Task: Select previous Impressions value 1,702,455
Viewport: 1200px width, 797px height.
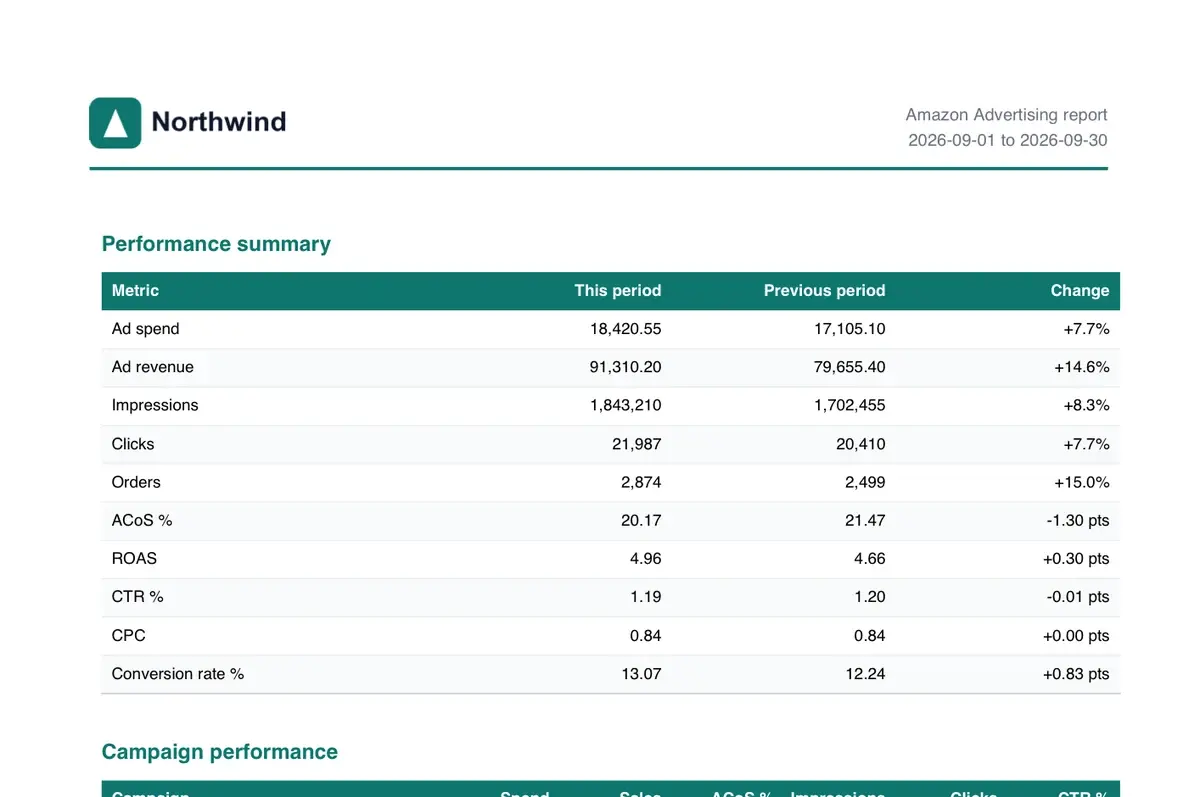Action: (850, 405)
